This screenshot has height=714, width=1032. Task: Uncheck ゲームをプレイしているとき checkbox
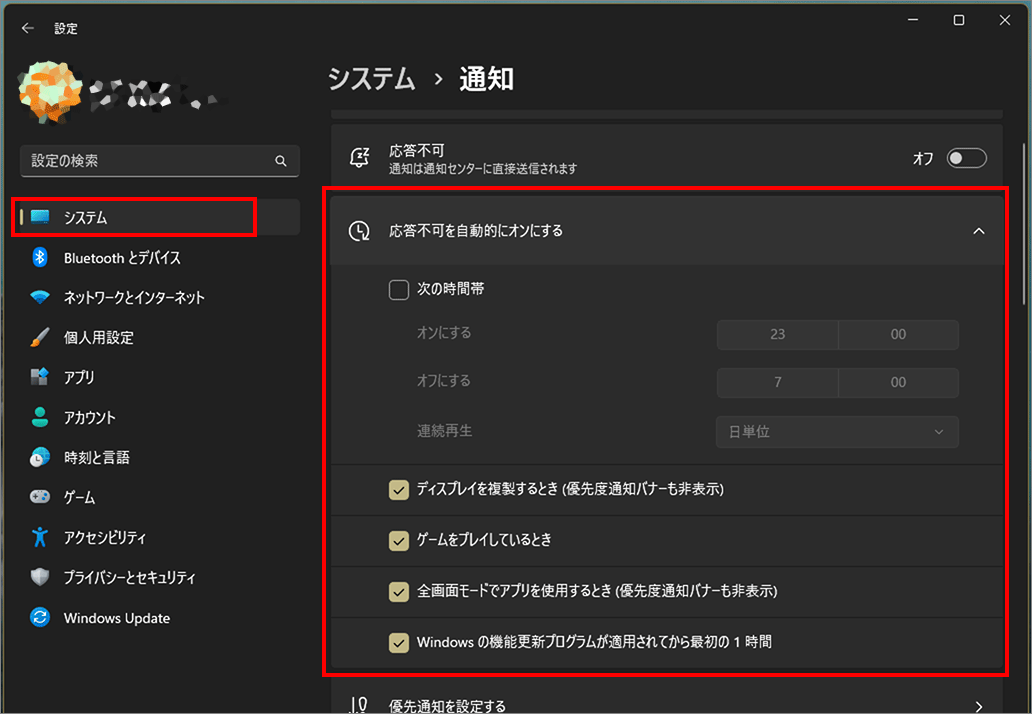coord(399,540)
